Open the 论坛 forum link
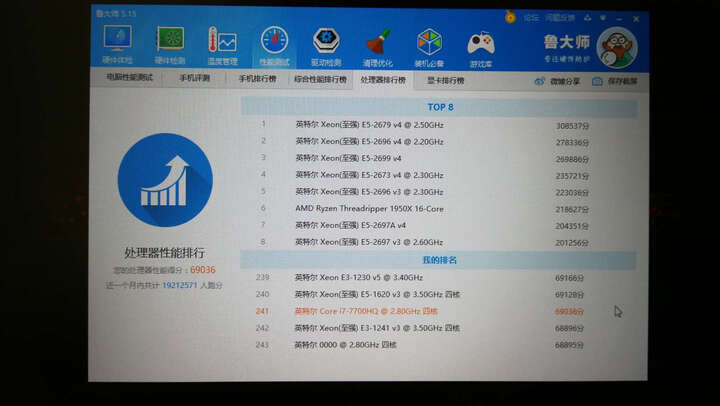 [531, 18]
